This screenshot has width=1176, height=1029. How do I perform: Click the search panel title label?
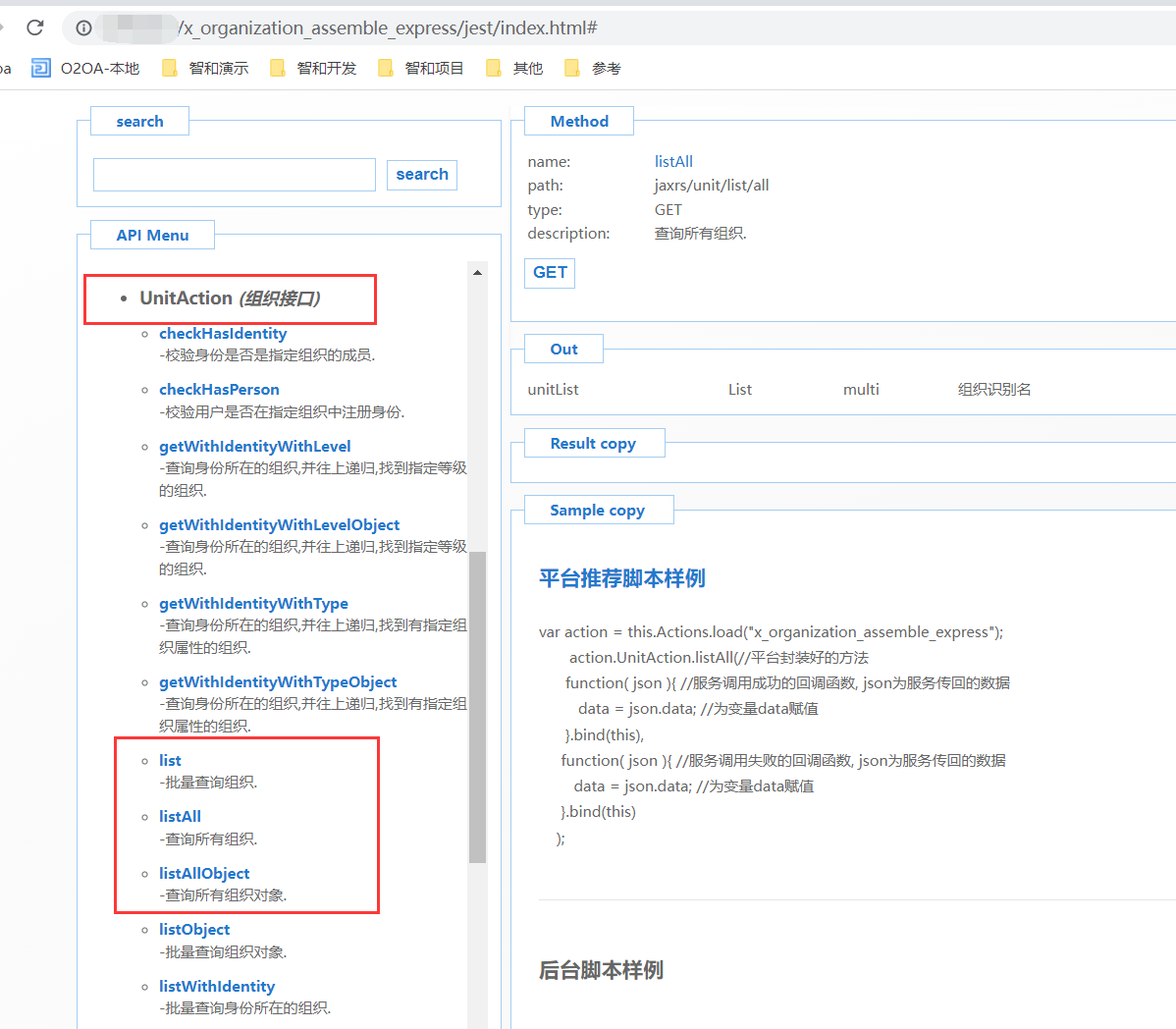[139, 122]
